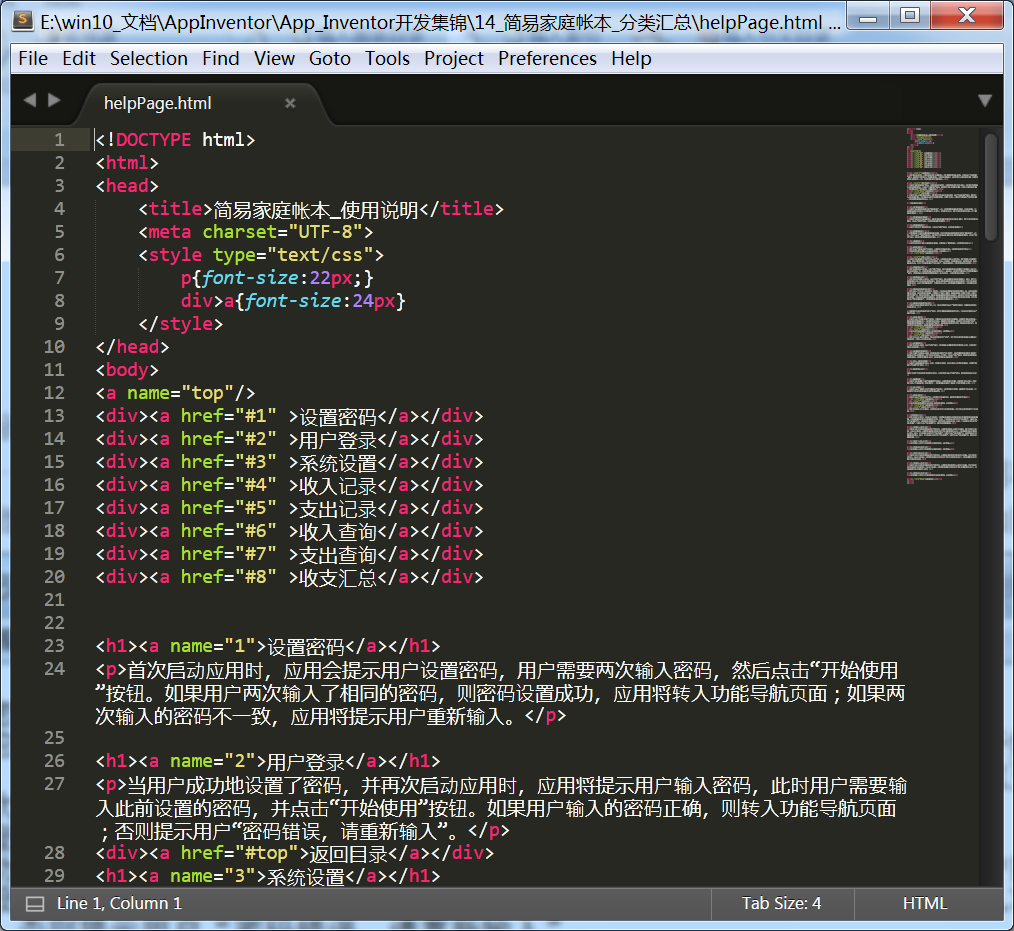Screen dimensions: 1014x931
Task: Click 支出记录 text on line 17
Action: click(x=338, y=509)
